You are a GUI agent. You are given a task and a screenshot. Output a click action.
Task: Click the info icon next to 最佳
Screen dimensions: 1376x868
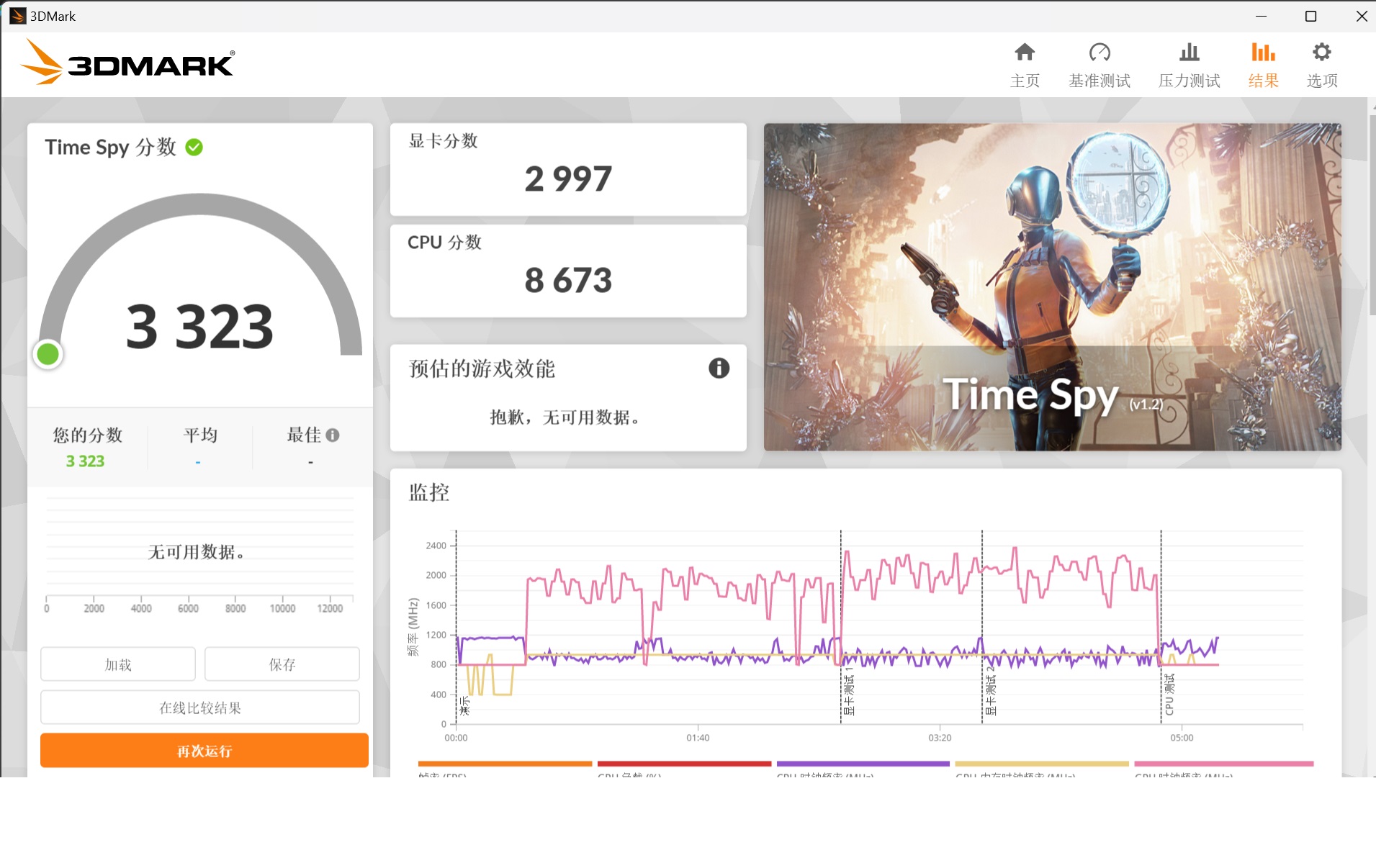pyautogui.click(x=332, y=435)
